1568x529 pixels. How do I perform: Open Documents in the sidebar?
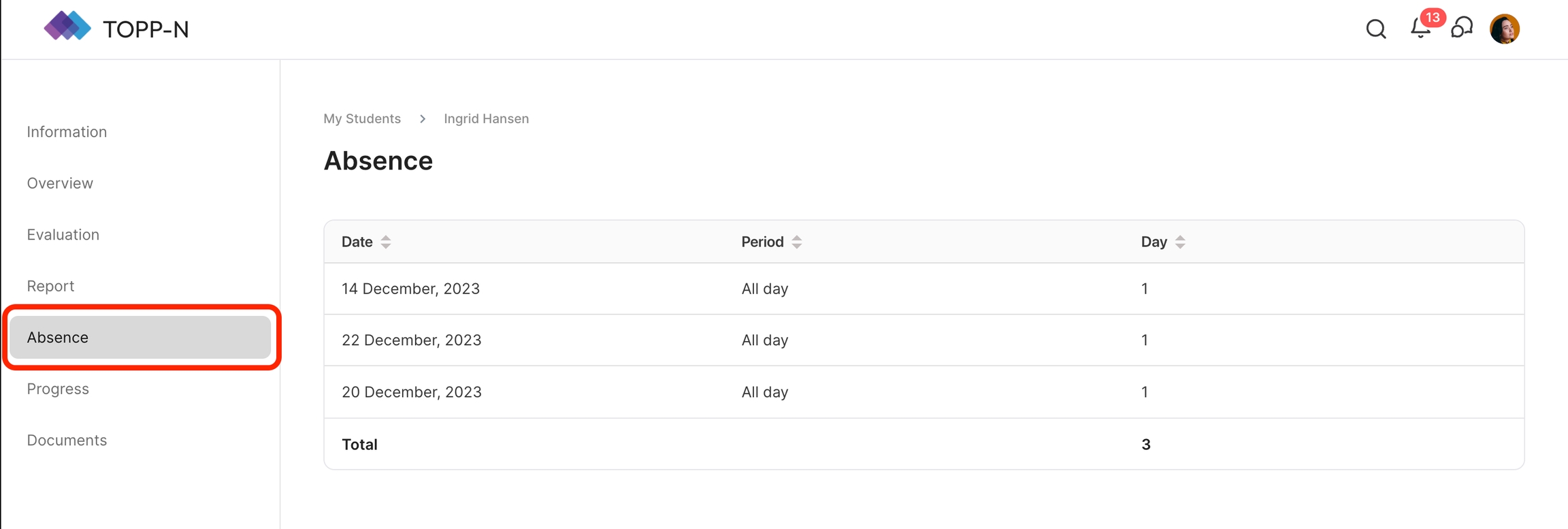coord(67,440)
